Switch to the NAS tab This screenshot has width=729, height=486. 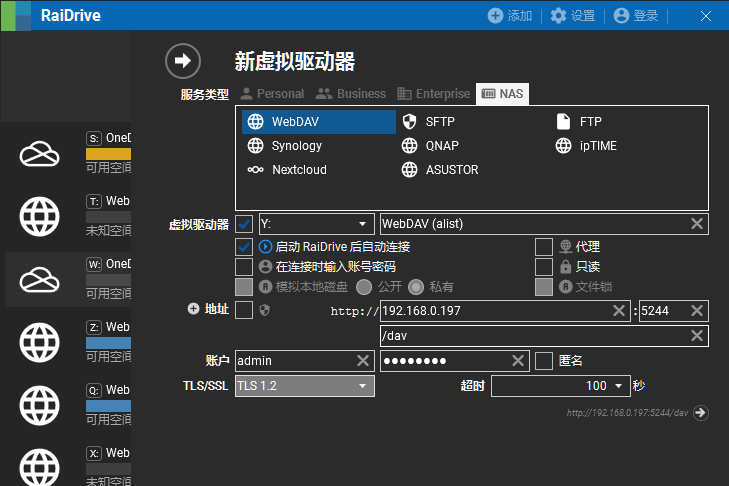click(502, 94)
